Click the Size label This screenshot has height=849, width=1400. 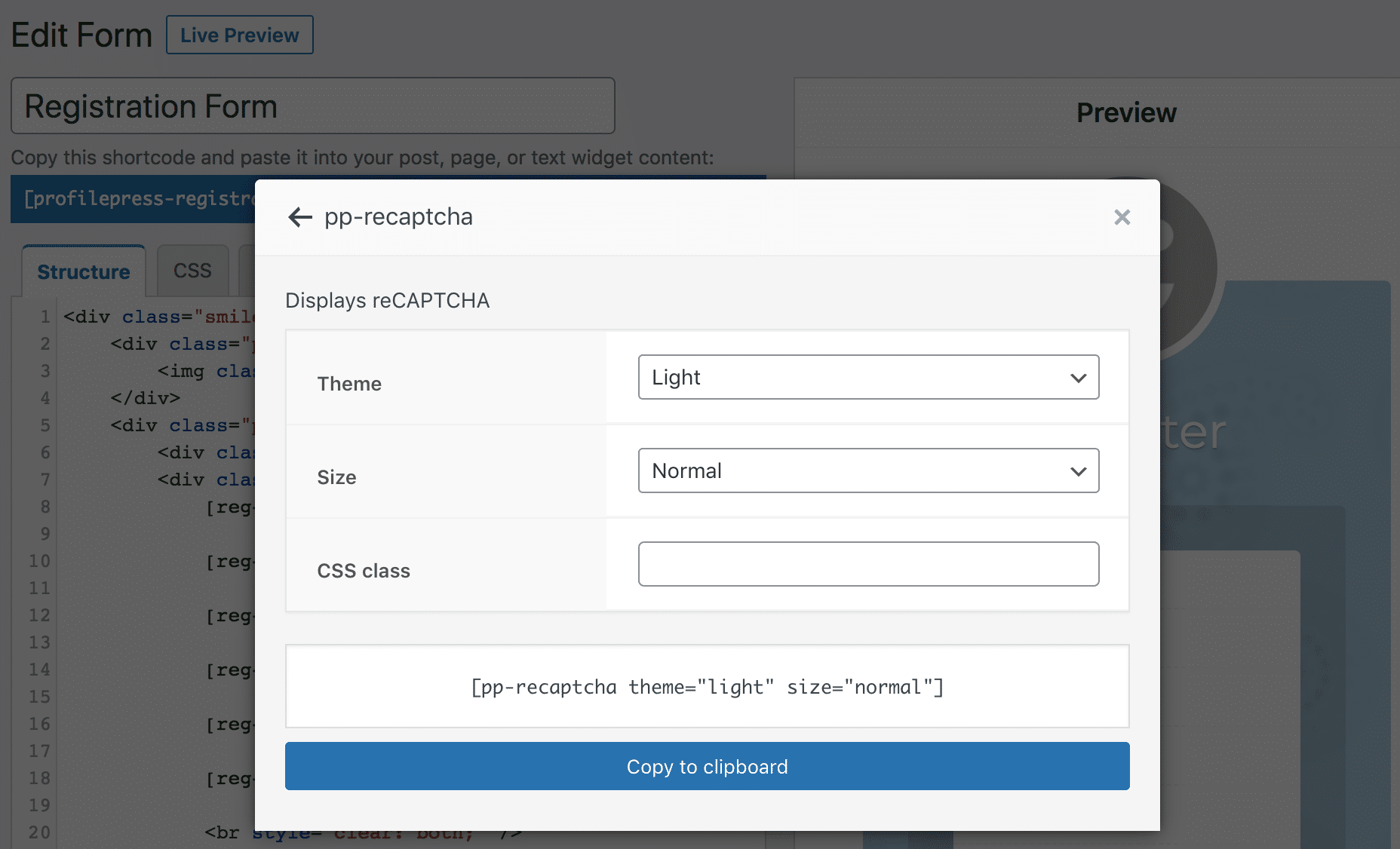click(336, 477)
